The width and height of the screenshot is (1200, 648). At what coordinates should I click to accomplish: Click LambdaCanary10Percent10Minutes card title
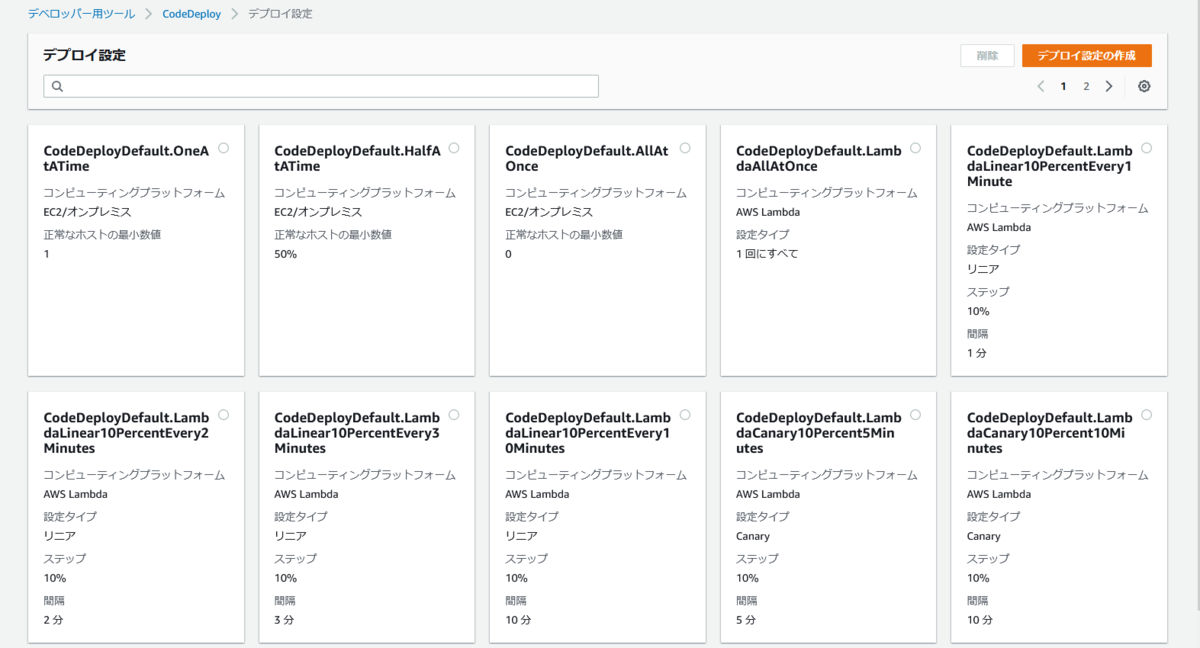(x=1050, y=432)
